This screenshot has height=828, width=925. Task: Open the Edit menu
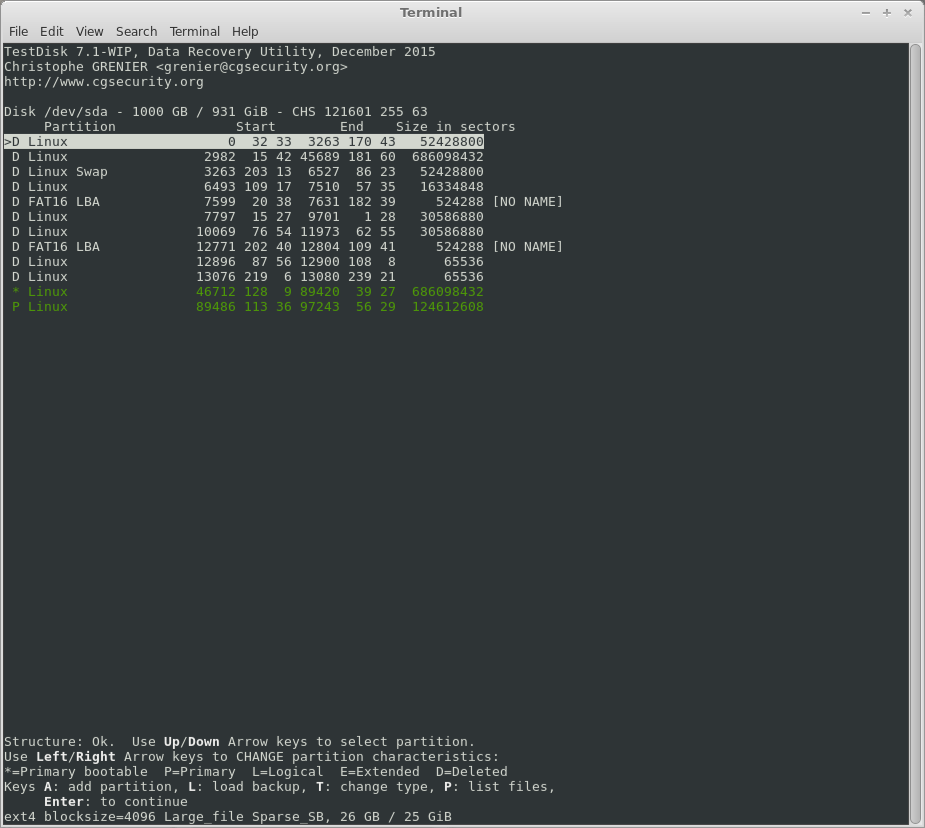pyautogui.click(x=52, y=31)
